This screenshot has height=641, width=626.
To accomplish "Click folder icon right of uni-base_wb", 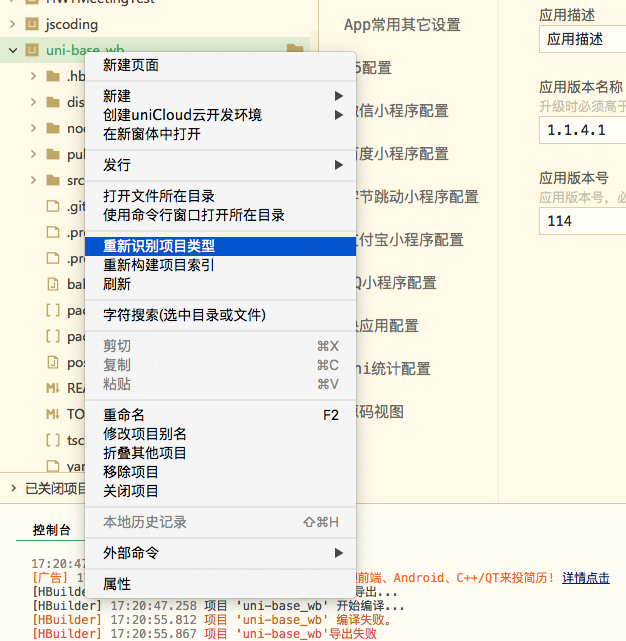I will pyautogui.click(x=295, y=48).
